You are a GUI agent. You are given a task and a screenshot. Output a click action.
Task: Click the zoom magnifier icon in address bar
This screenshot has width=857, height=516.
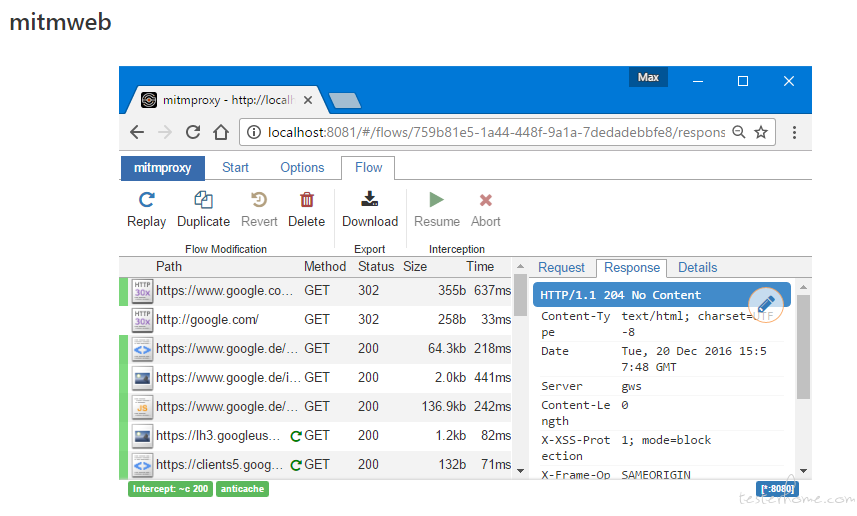coord(738,132)
